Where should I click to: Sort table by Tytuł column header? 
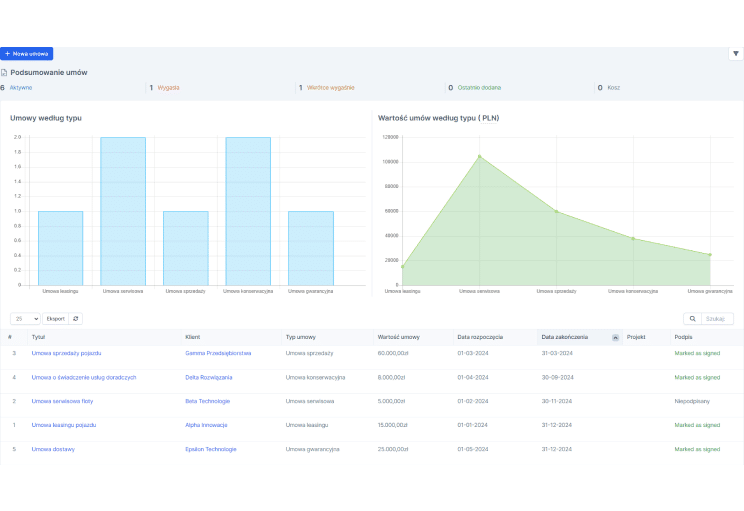(38, 338)
